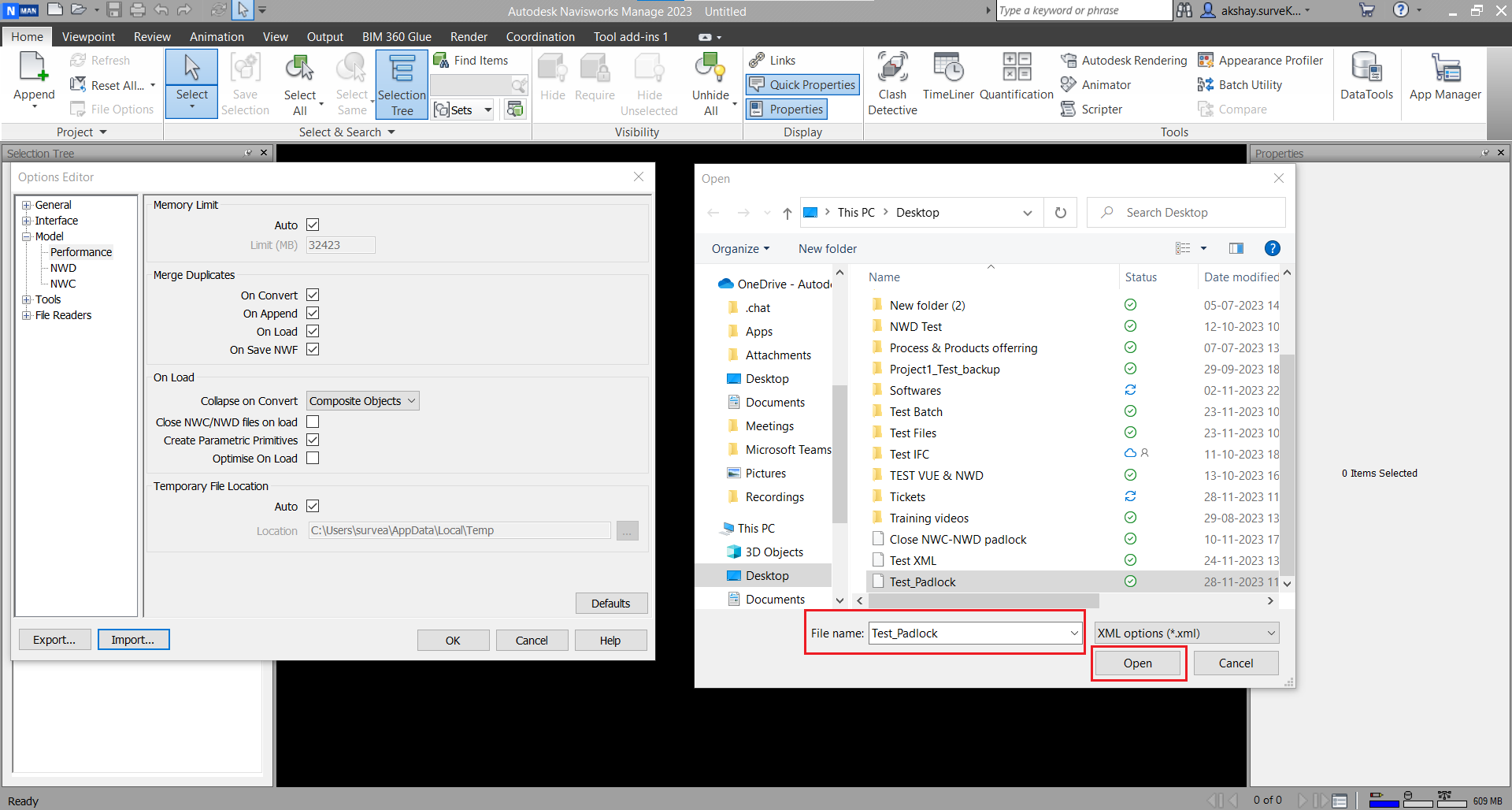Open the Links tool
The width and height of the screenshot is (1512, 810).
(x=773, y=61)
